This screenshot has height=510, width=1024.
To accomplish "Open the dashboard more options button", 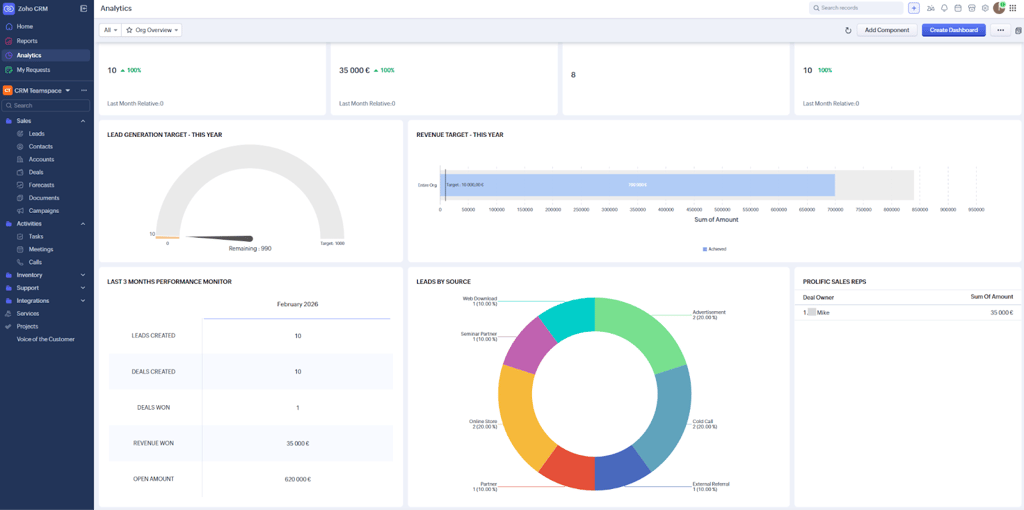I will pyautogui.click(x=1000, y=30).
